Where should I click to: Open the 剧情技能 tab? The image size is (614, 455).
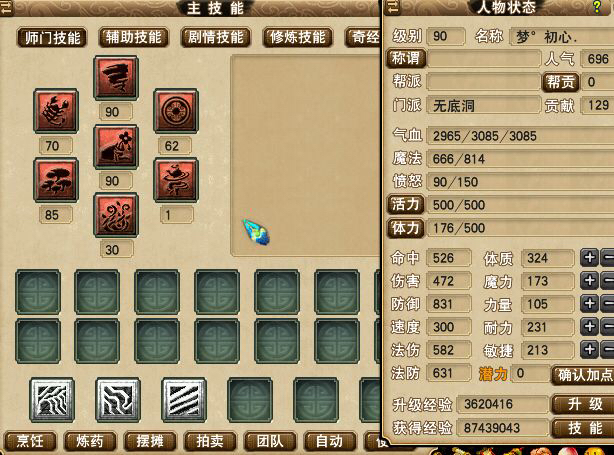click(x=215, y=38)
